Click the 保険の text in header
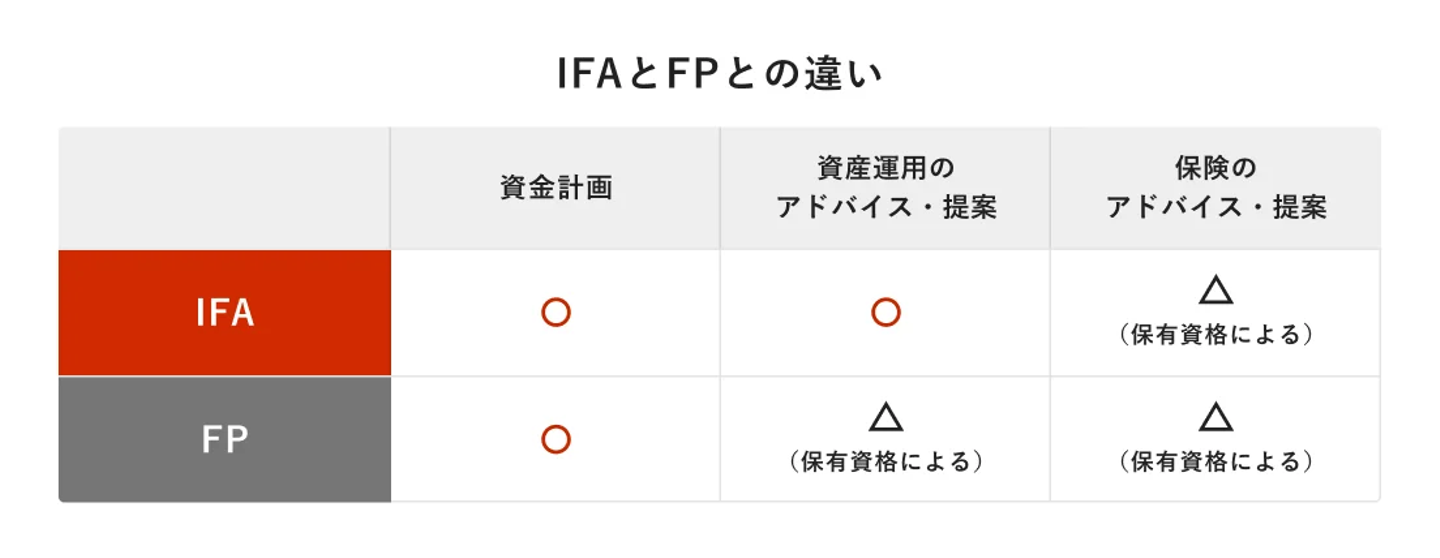 tap(1215, 167)
